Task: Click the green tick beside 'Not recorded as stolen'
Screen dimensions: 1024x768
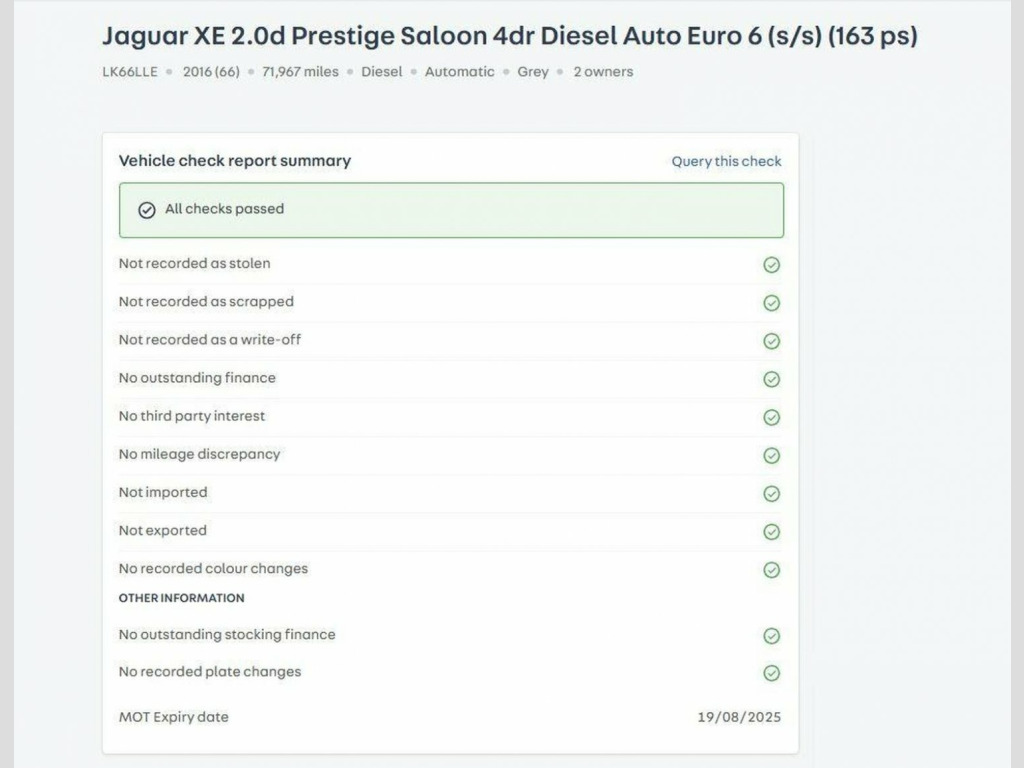Action: (x=771, y=265)
